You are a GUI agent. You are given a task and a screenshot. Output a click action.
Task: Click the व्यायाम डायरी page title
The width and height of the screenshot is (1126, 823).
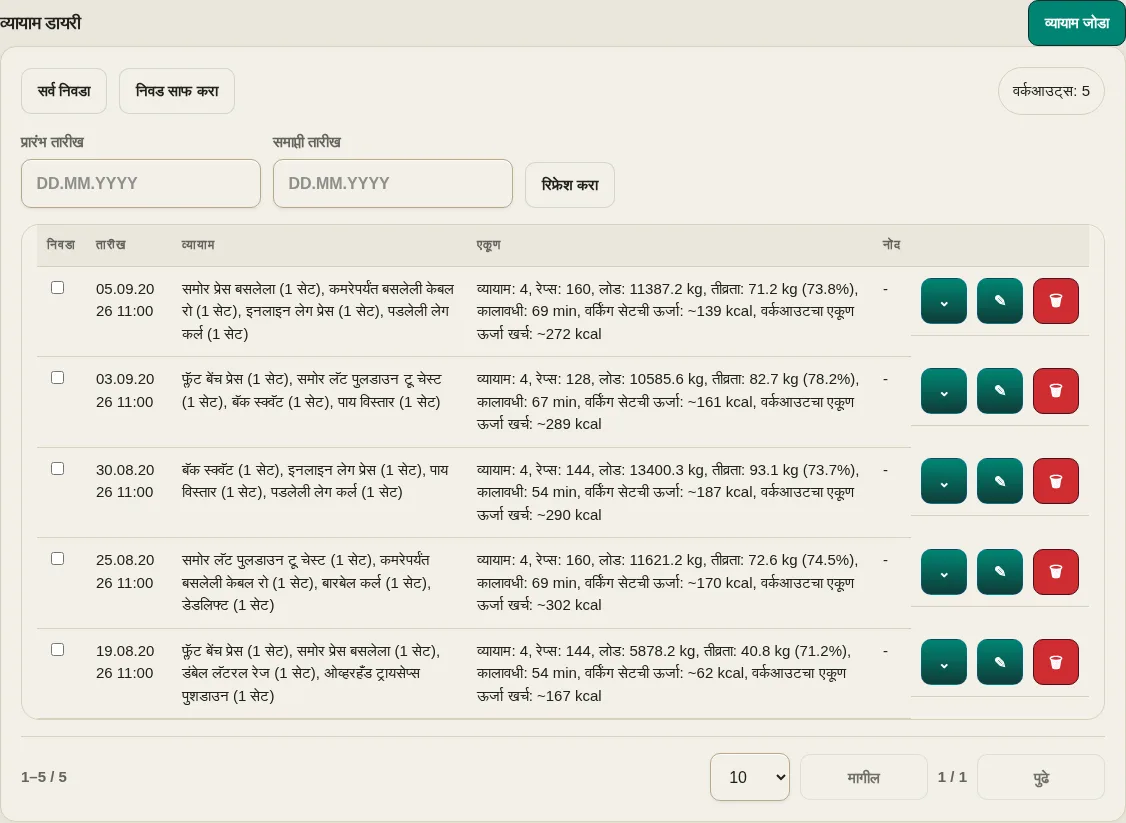(41, 23)
